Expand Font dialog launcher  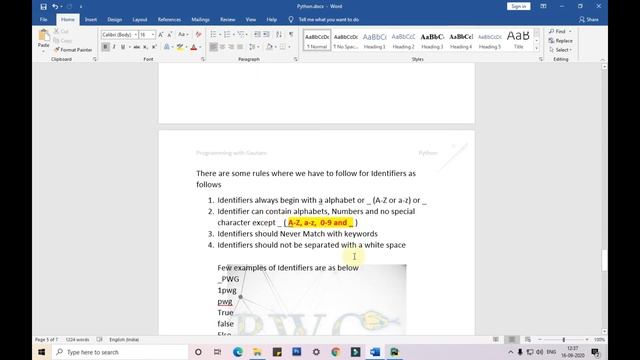(x=203, y=60)
